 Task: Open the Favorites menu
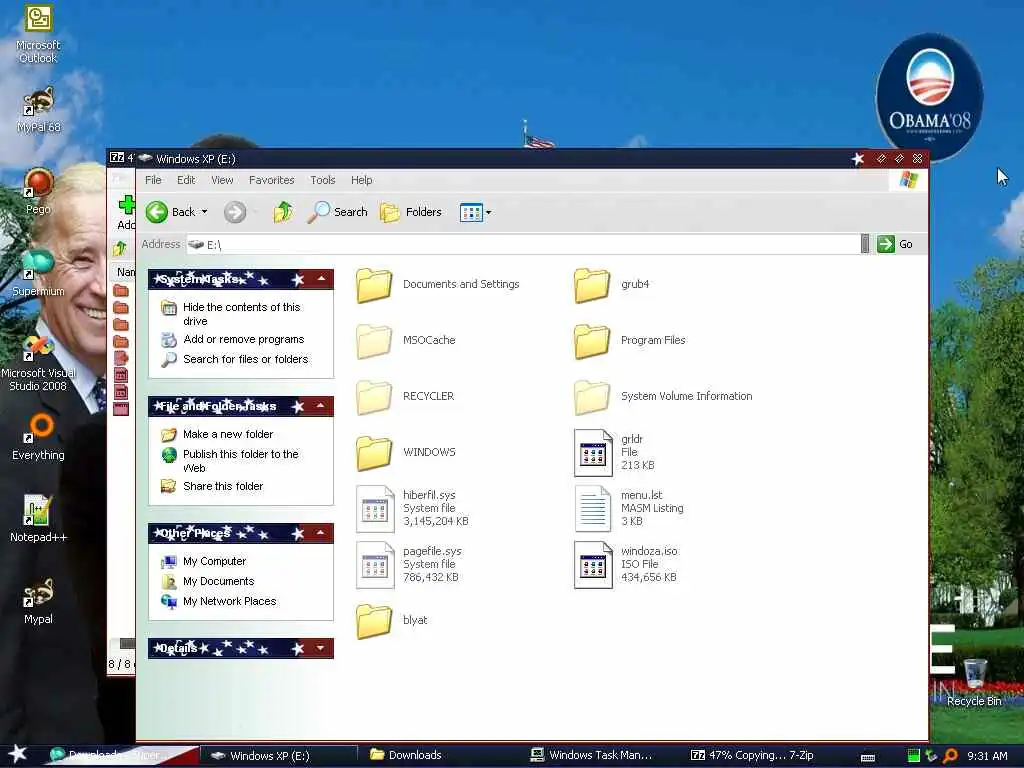tap(272, 180)
